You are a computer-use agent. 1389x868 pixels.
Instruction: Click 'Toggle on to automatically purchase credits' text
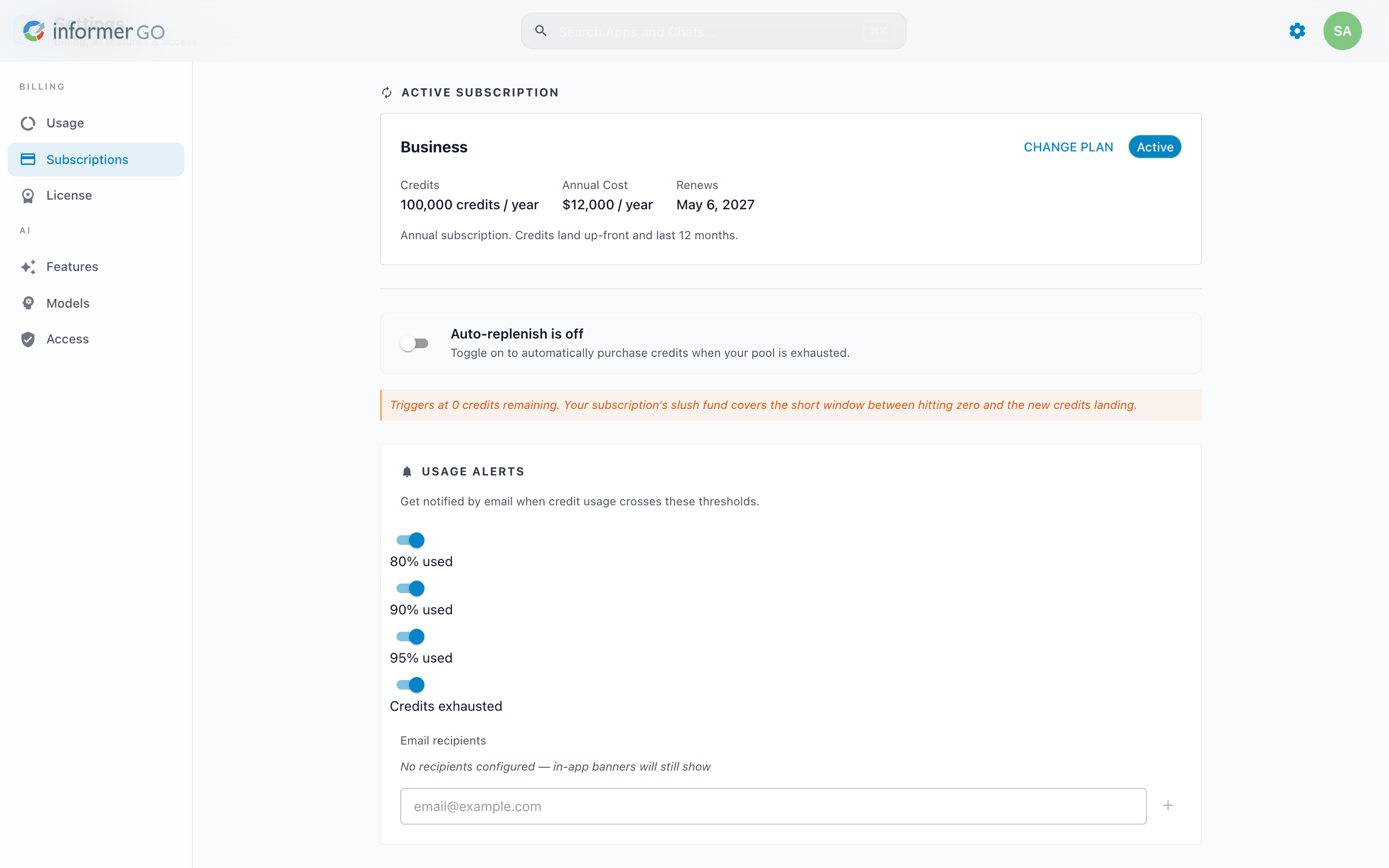tap(650, 353)
